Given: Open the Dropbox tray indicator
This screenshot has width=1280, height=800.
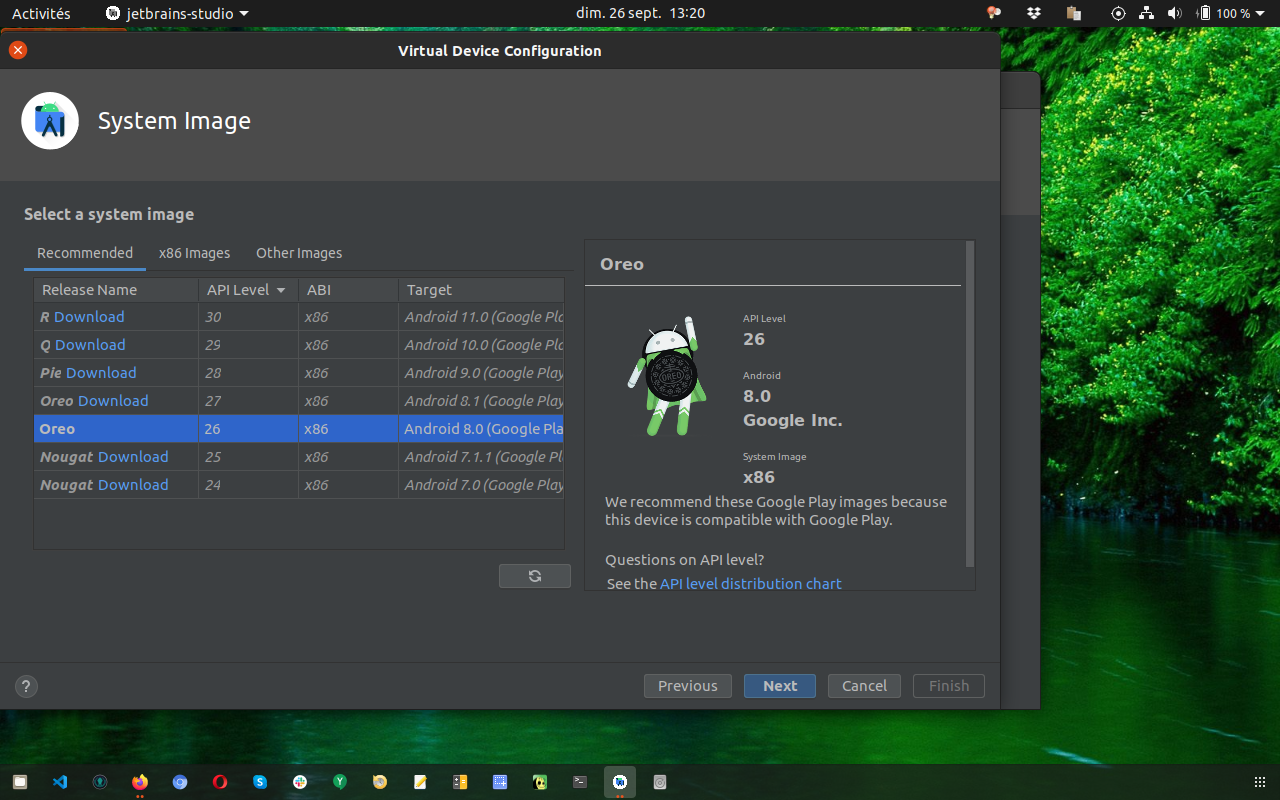Looking at the screenshot, I should click(1034, 13).
